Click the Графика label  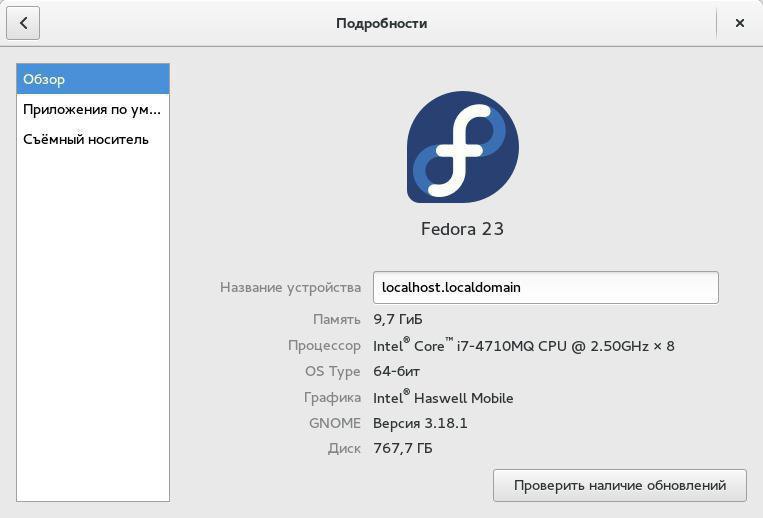[x=333, y=398]
